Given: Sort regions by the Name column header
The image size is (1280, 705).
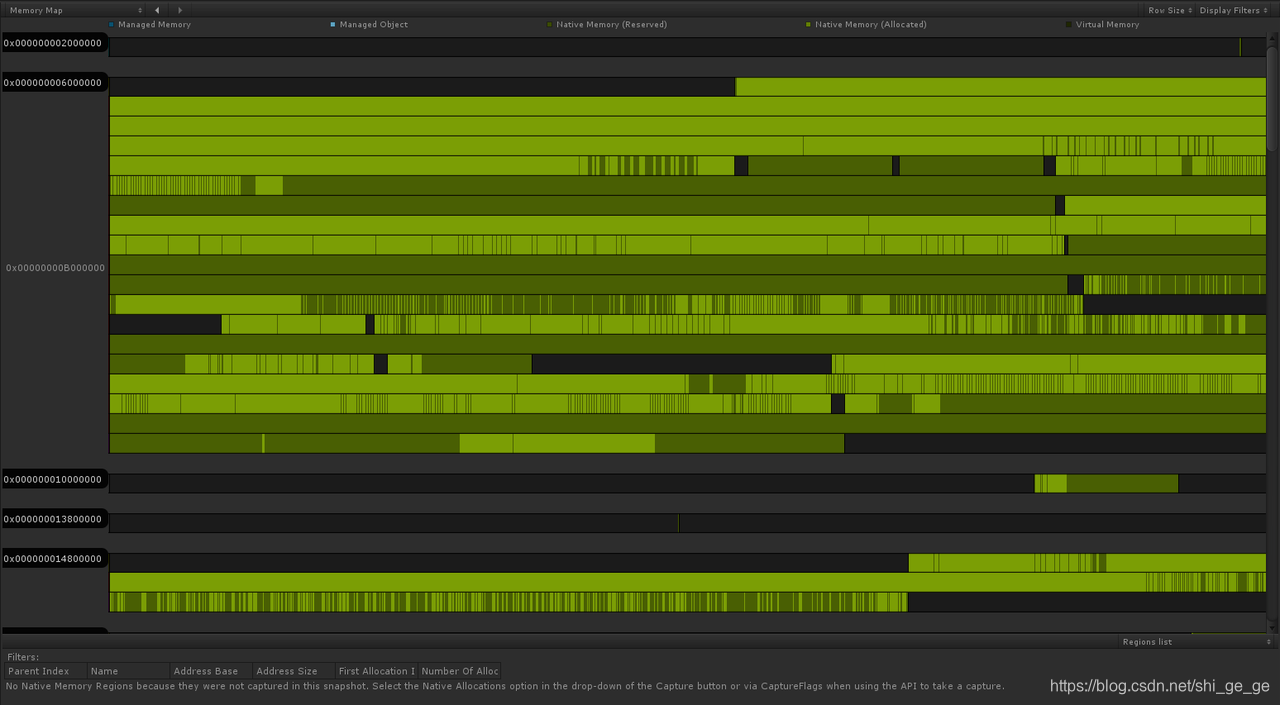Looking at the screenshot, I should point(103,671).
